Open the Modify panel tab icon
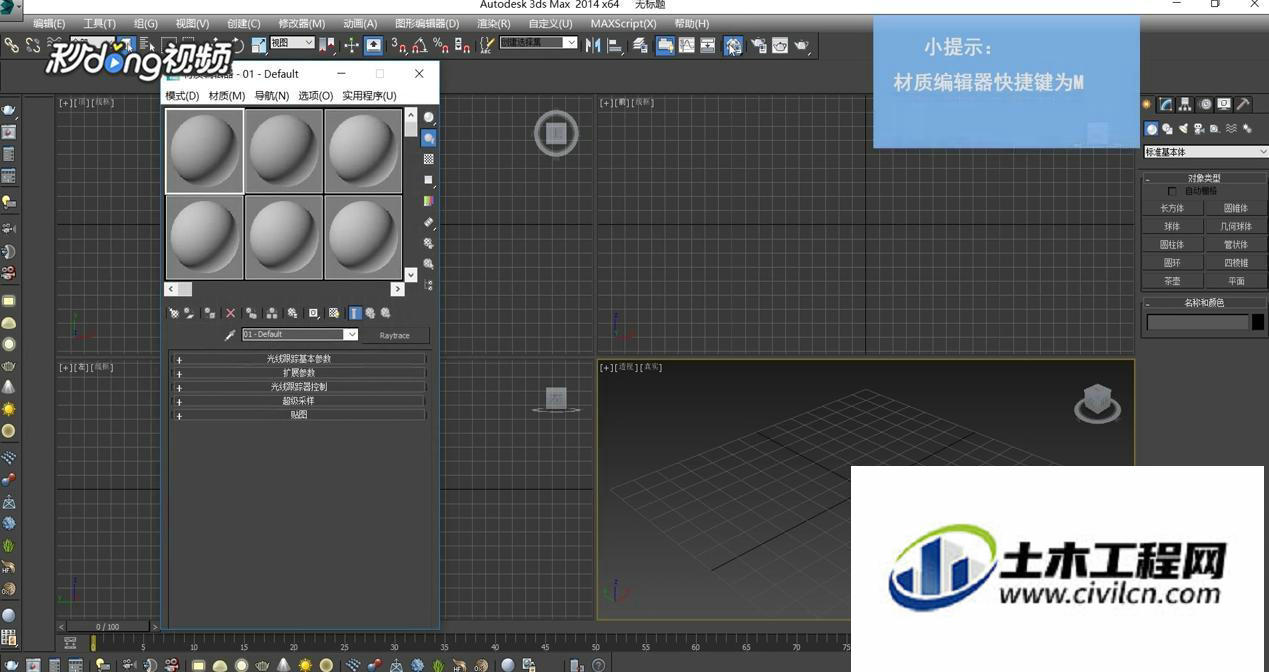This screenshot has height=672, width=1269. [1166, 104]
